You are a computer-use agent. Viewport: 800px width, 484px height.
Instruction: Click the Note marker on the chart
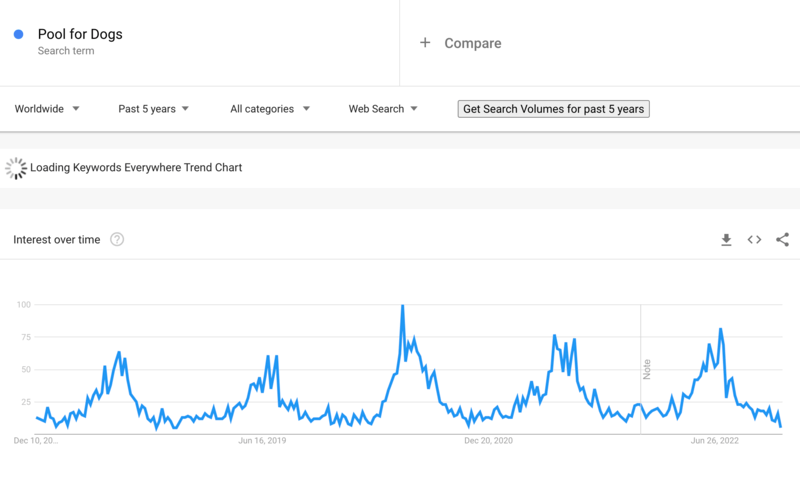[647, 368]
